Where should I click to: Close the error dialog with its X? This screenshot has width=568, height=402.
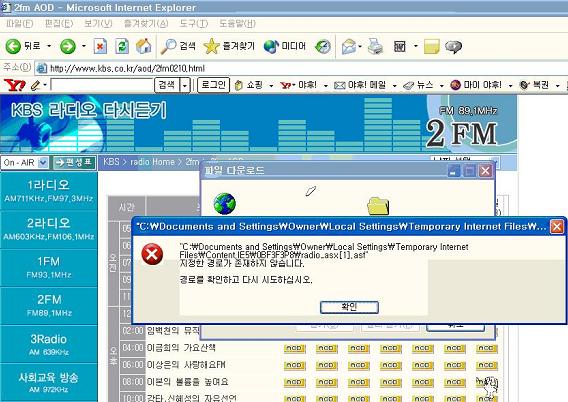(x=556, y=227)
